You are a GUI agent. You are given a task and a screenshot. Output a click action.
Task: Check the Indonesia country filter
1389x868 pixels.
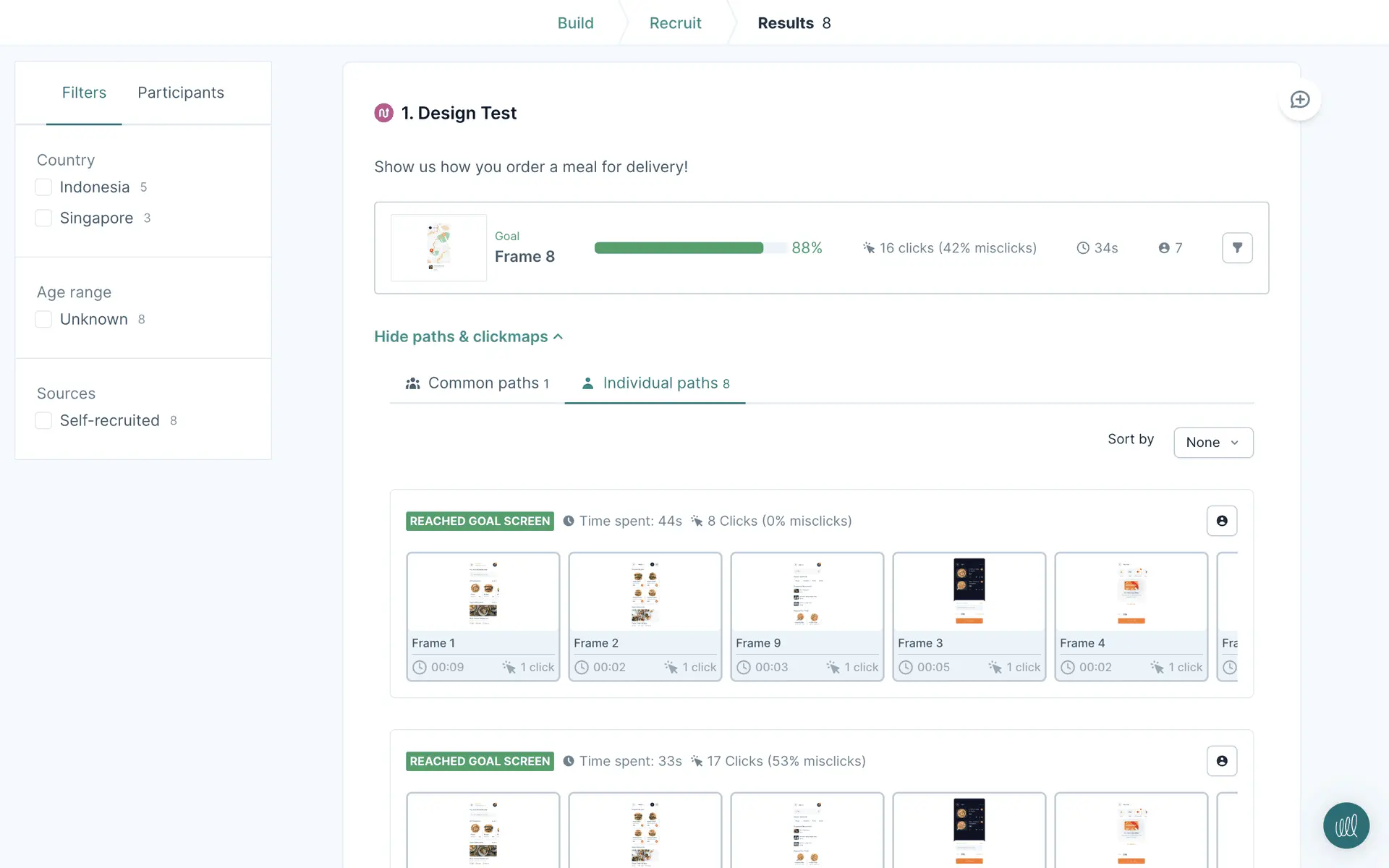coord(43,187)
